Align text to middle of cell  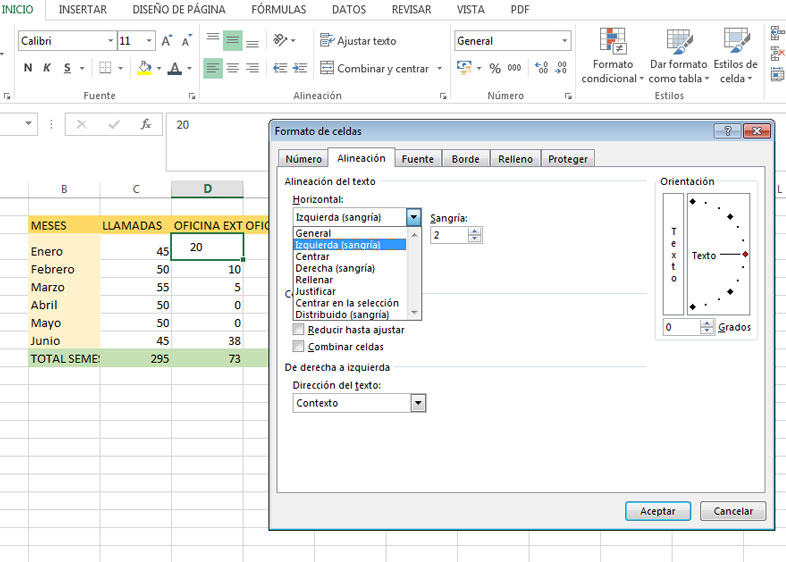click(233, 40)
